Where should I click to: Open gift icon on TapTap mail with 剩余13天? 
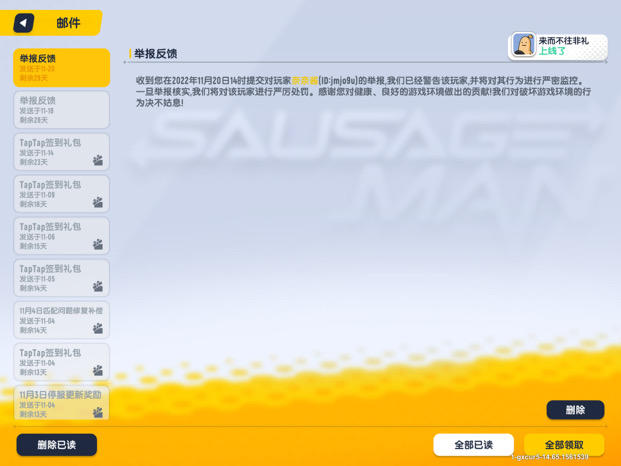click(x=97, y=370)
